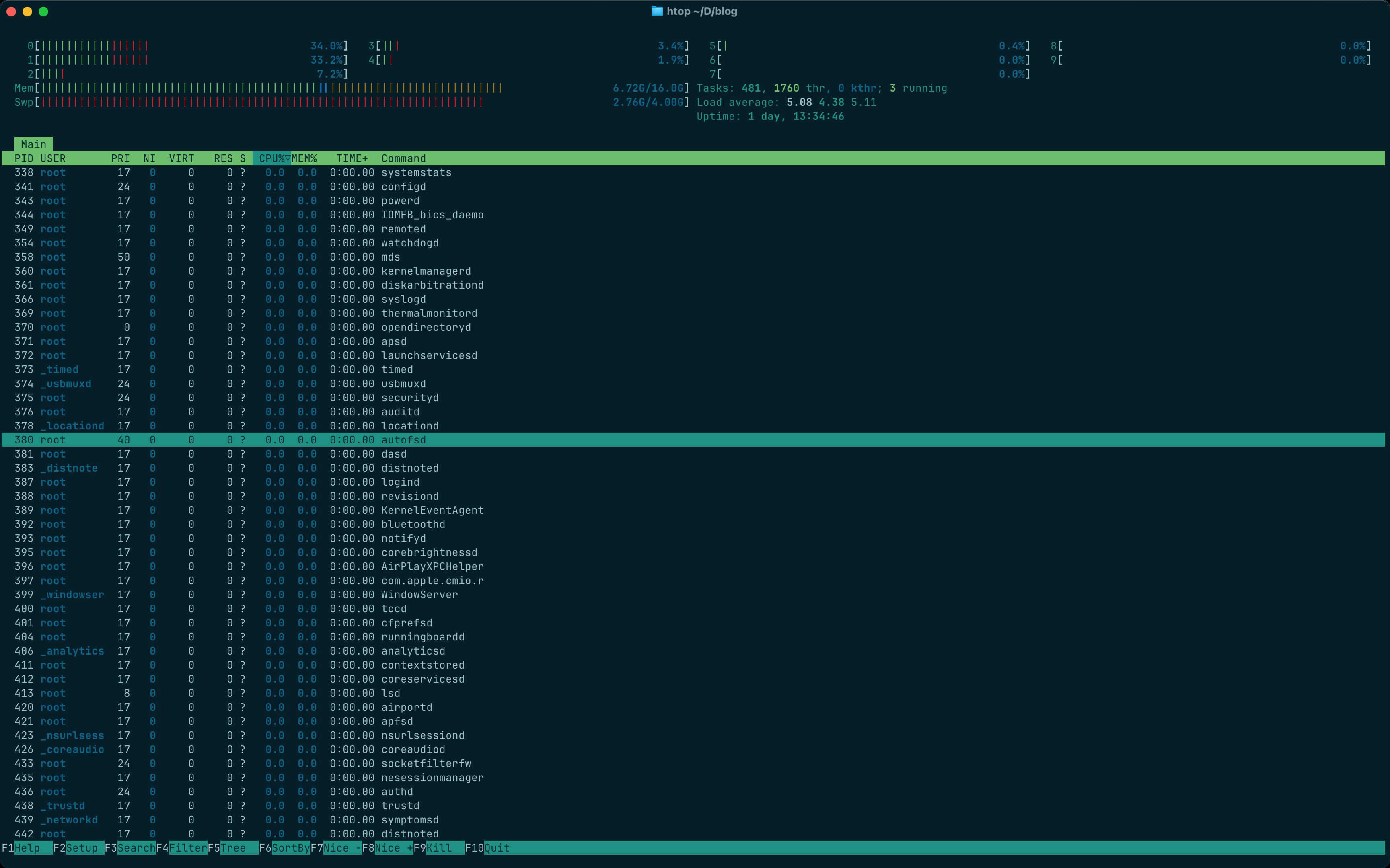Open F1 Help in the function bar
1390x868 pixels.
(27, 848)
